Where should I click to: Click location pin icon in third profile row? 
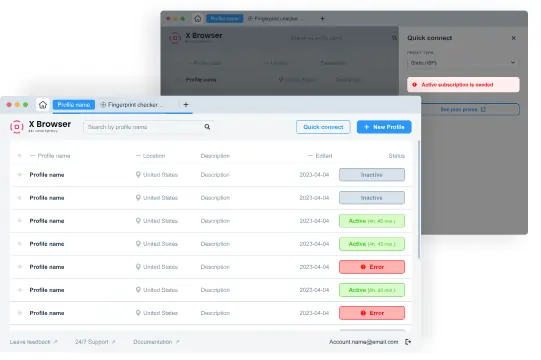pyautogui.click(x=138, y=221)
